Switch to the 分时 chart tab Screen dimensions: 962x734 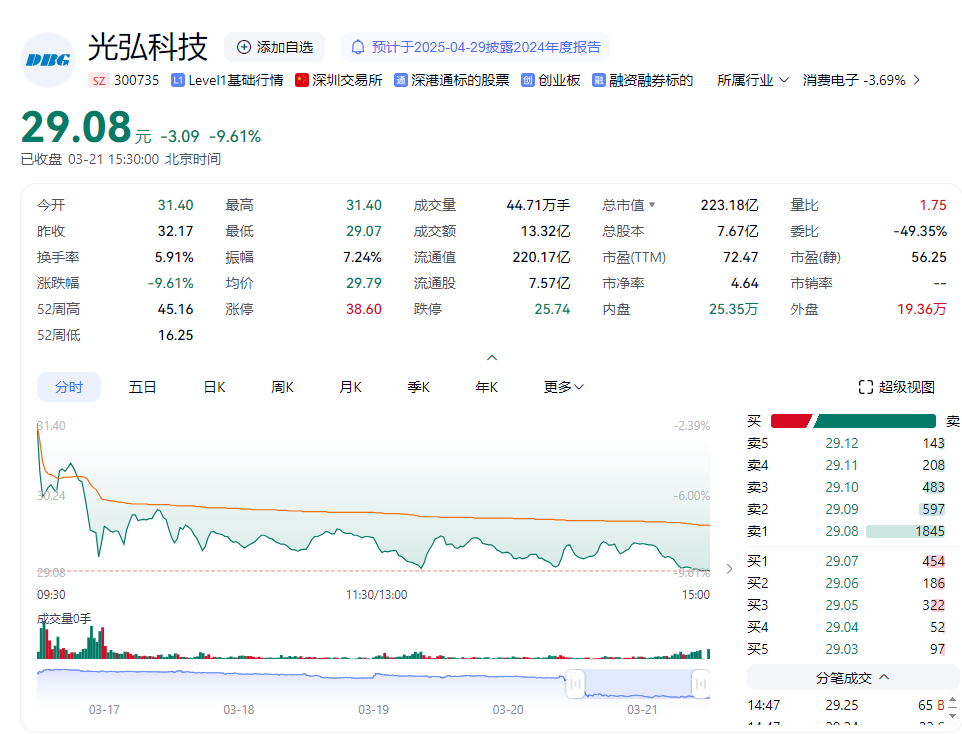(69, 387)
